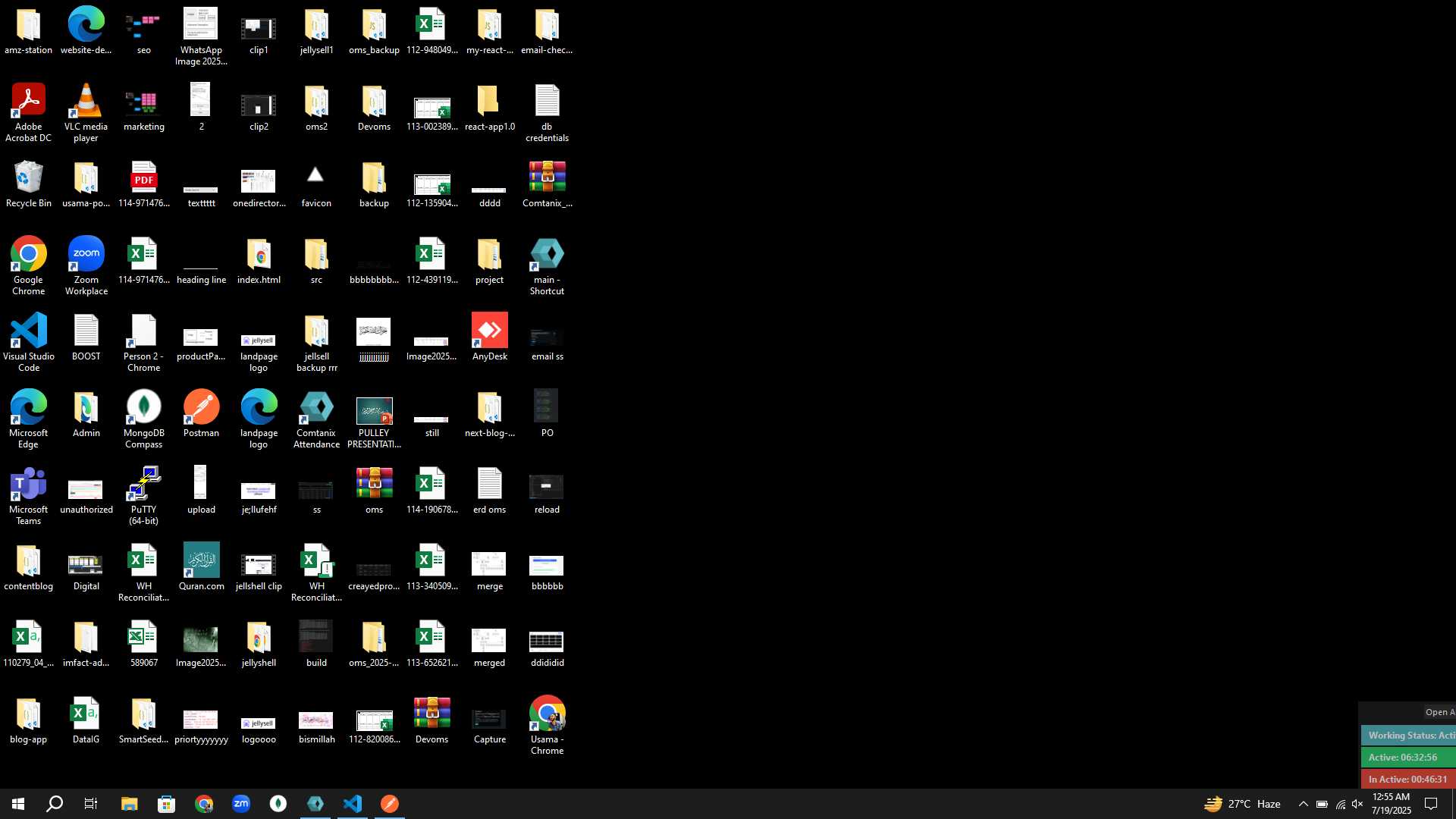This screenshot has width=1456, height=819.
Task: Launch Zoom Workplace from desktop
Action: tap(86, 265)
